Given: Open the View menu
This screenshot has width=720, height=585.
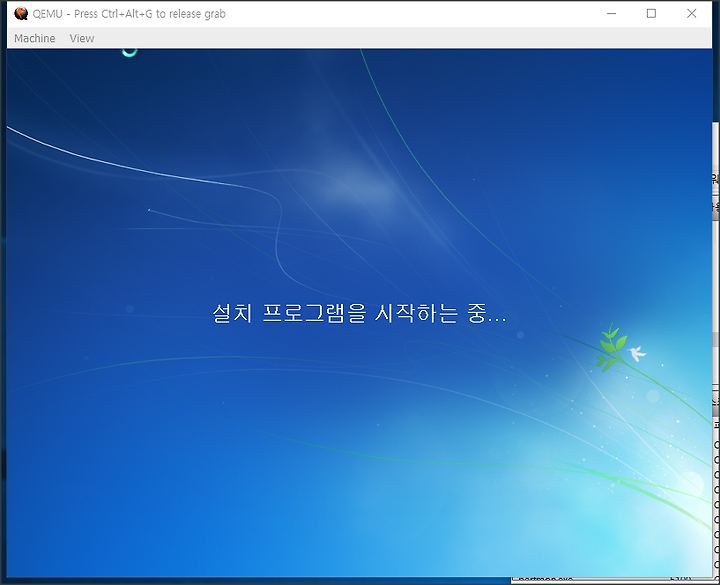Looking at the screenshot, I should tap(82, 38).
